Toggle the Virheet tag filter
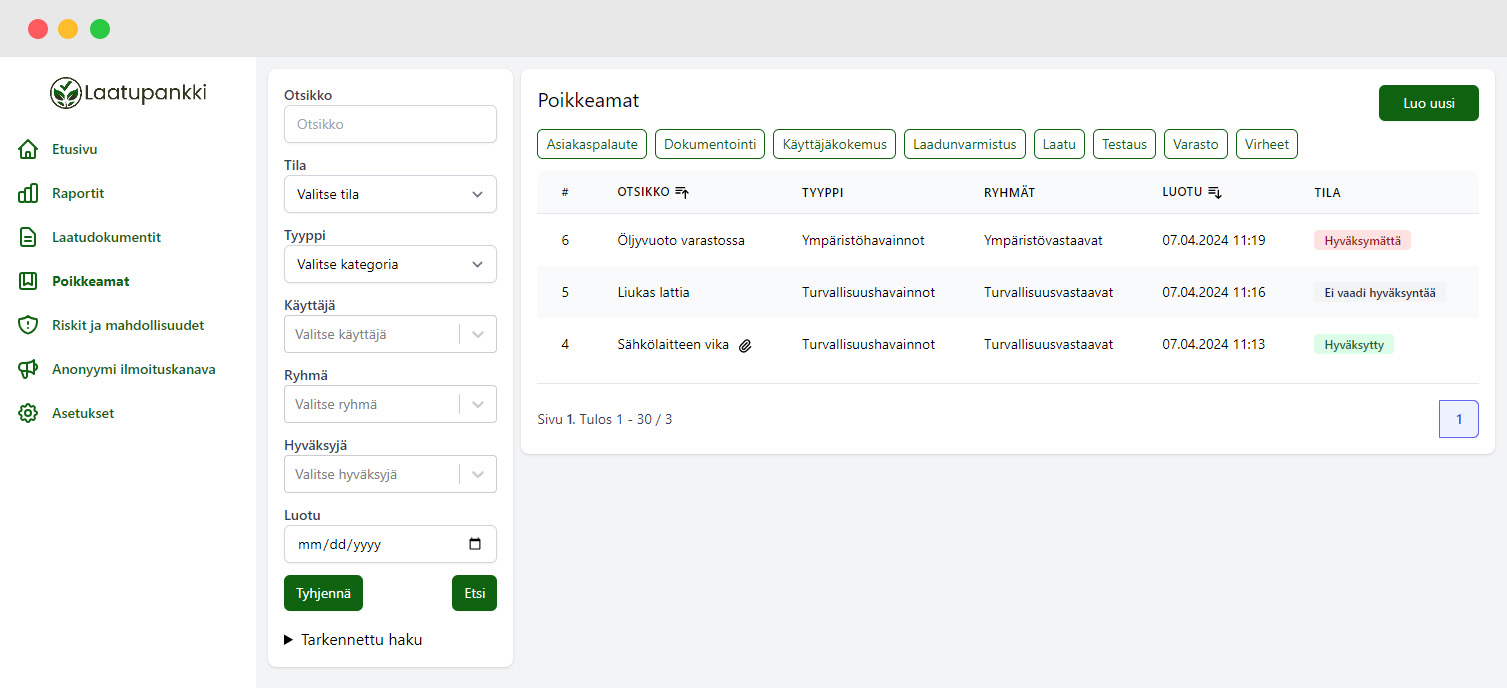This screenshot has height=688, width=1507. coord(1267,144)
